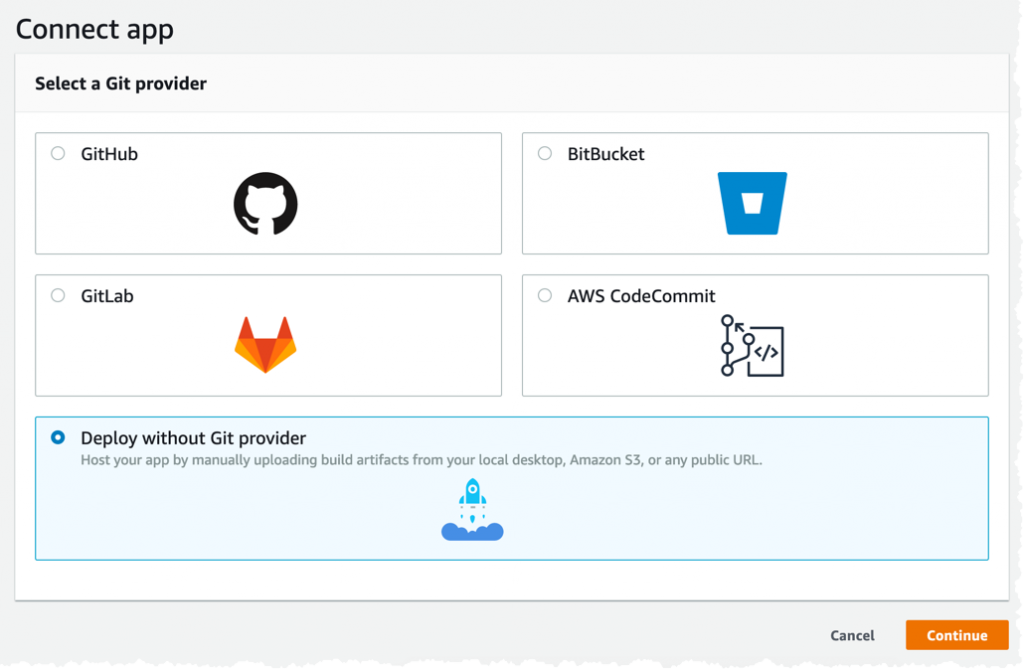The image size is (1024, 669).
Task: Click the rocket launch deploy icon
Action: pos(472,510)
